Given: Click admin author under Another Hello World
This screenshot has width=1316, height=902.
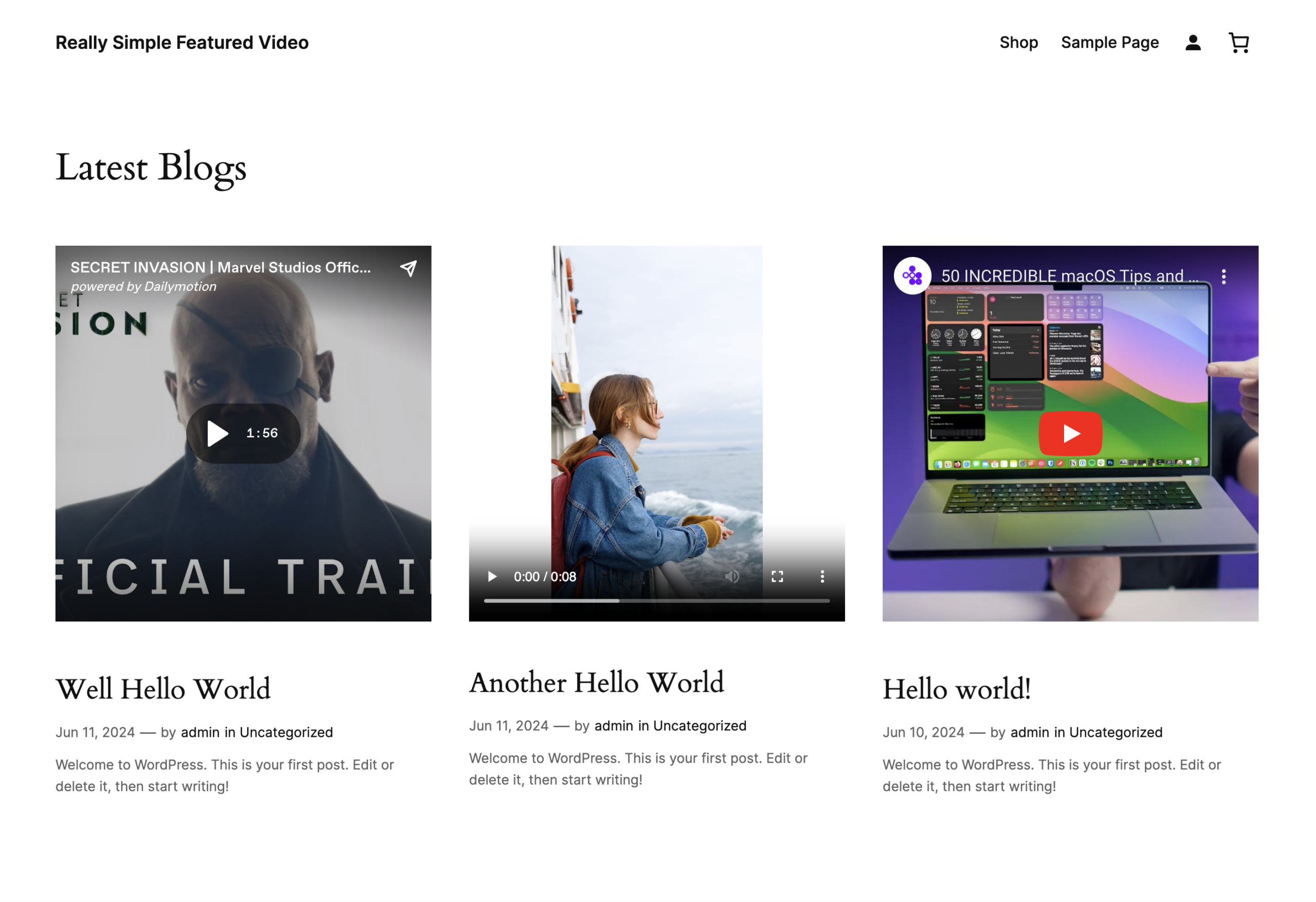Looking at the screenshot, I should point(614,725).
